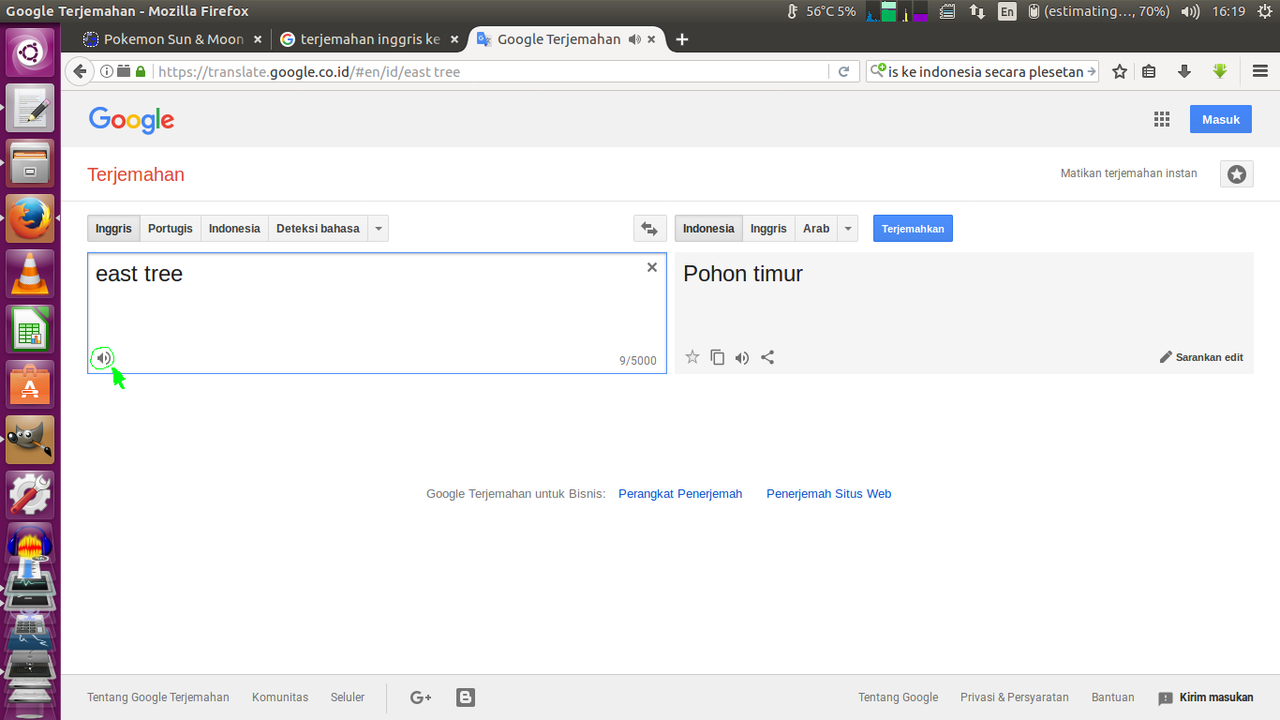The height and width of the screenshot is (720, 1280).
Task: Open Tentang Google Terjemahan footer link
Action: 158,697
